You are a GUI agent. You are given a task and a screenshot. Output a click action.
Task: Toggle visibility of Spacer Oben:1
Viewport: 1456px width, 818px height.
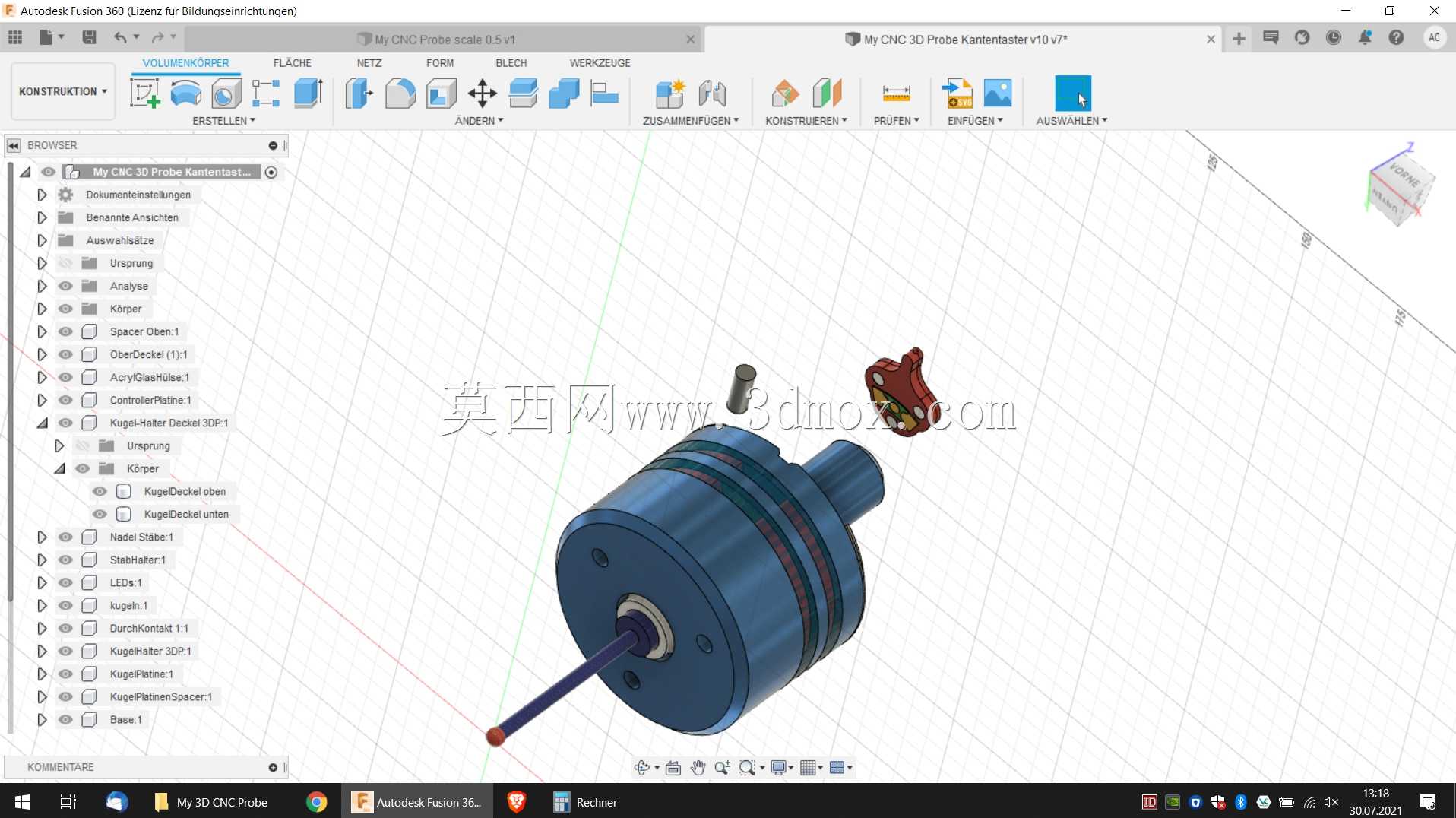(x=66, y=331)
